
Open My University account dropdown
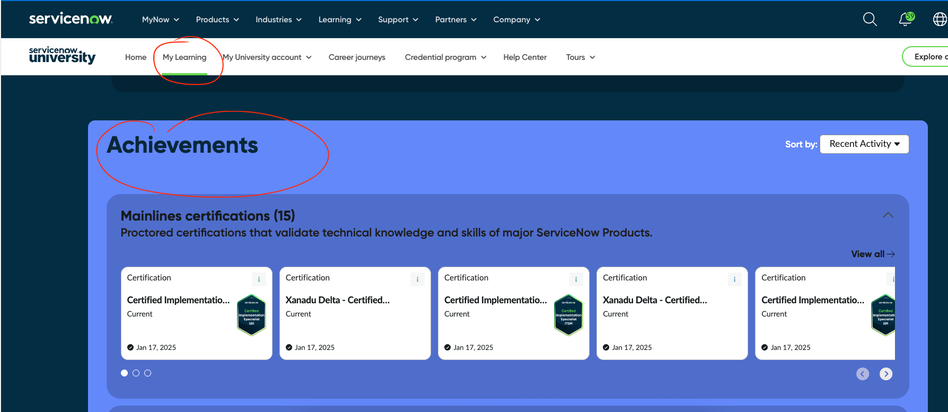coord(267,57)
